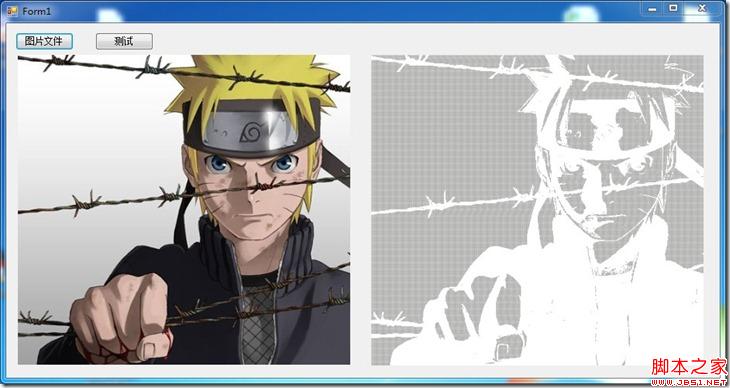Click the 图片文件 button
Screen dimensions: 730x388
[44, 41]
